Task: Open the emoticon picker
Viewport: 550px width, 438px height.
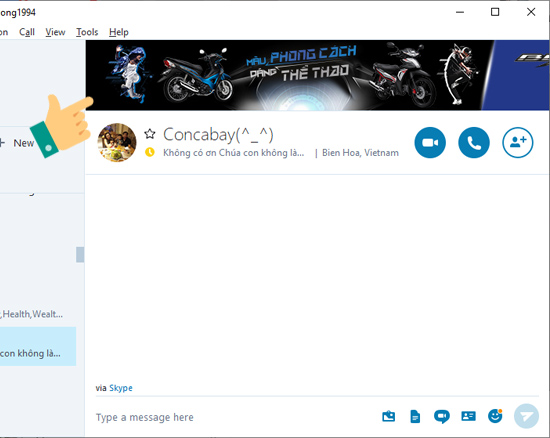Action: pyautogui.click(x=495, y=416)
